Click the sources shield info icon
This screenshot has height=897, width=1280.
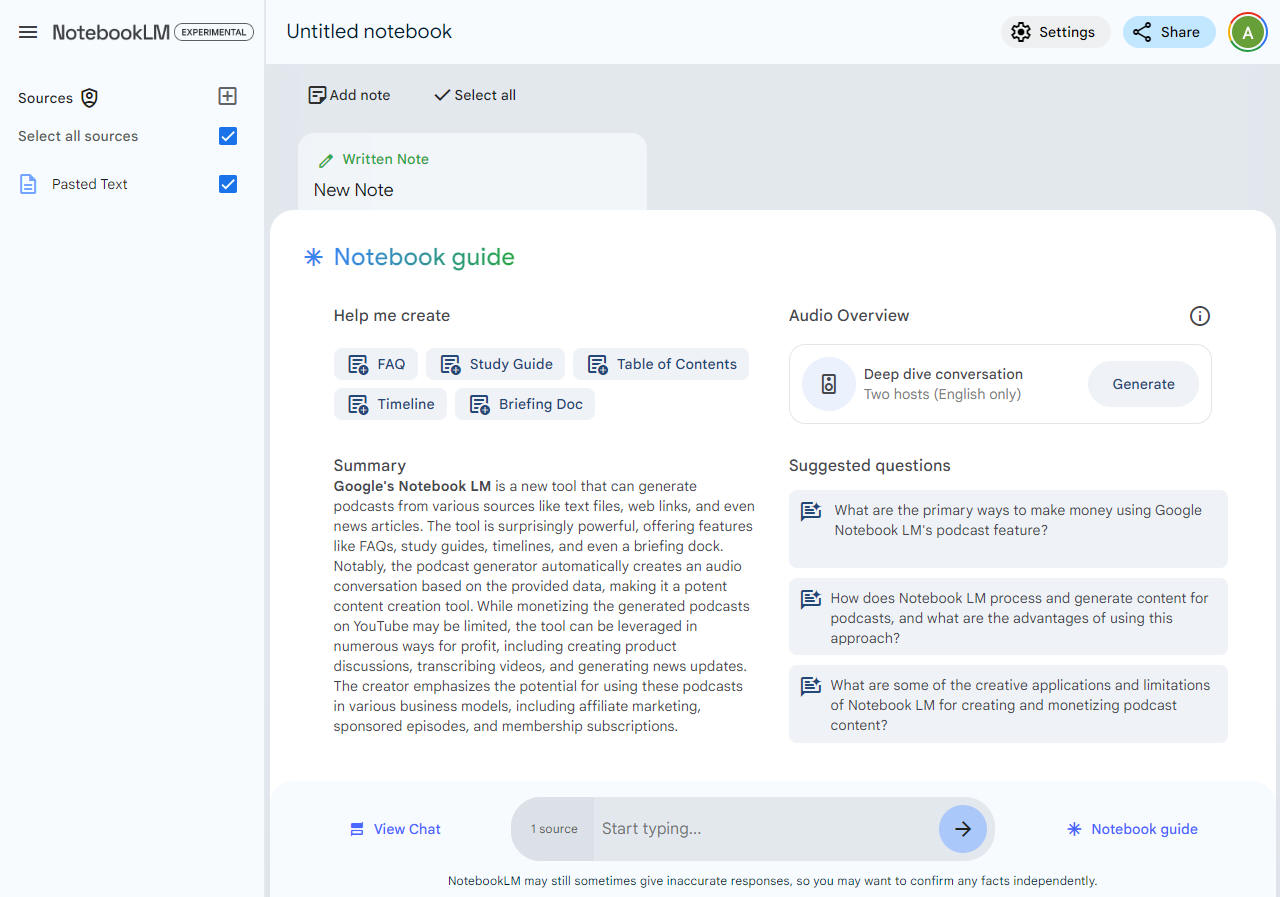click(x=89, y=98)
